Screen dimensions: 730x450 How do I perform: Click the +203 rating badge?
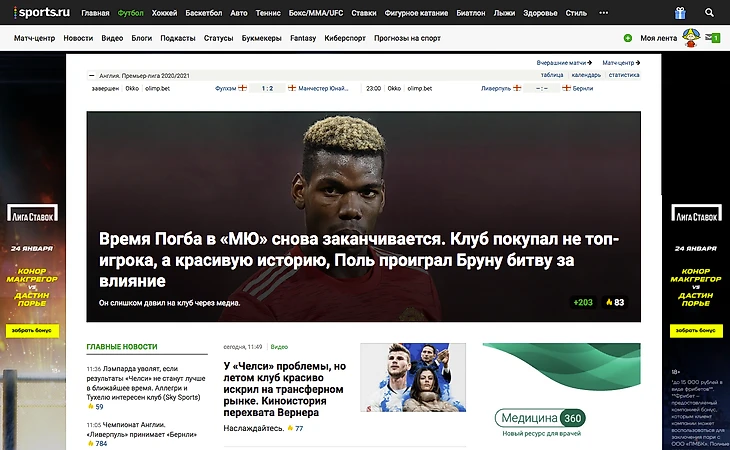(x=583, y=302)
